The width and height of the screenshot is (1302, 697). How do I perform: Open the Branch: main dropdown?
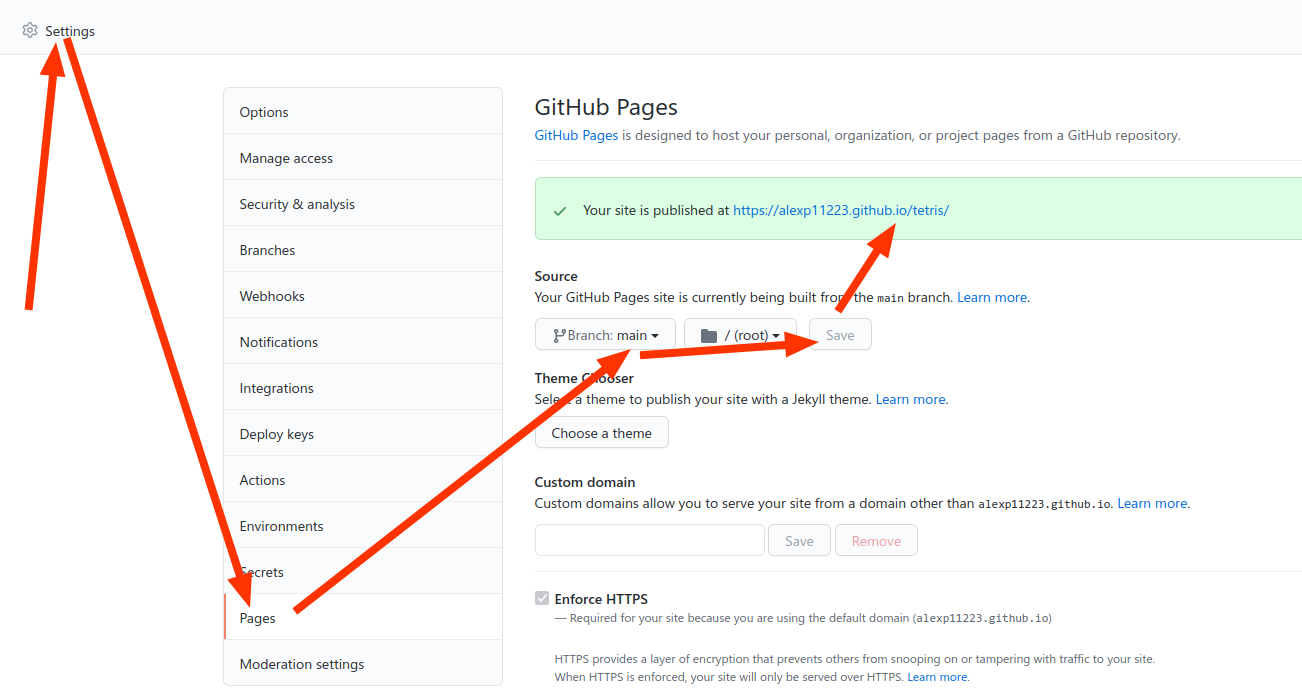[x=605, y=335]
